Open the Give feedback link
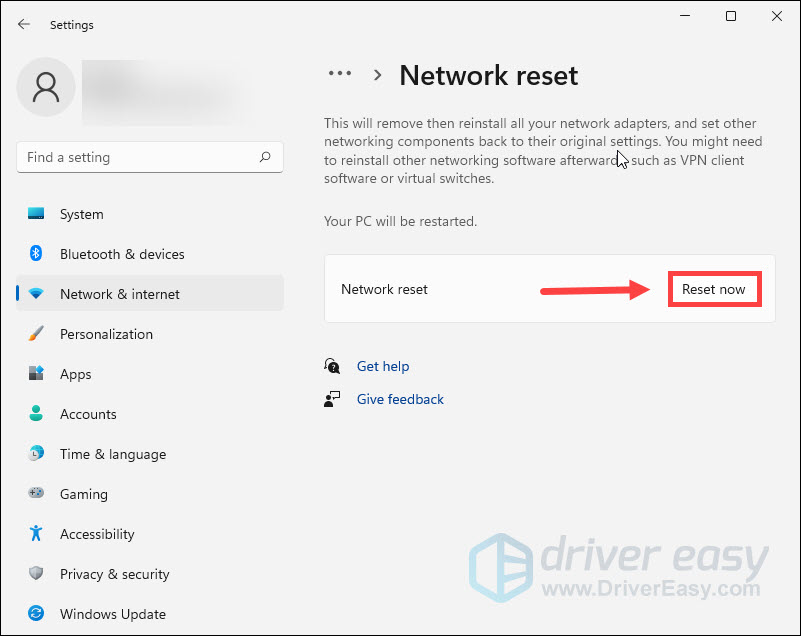801x636 pixels. point(400,399)
